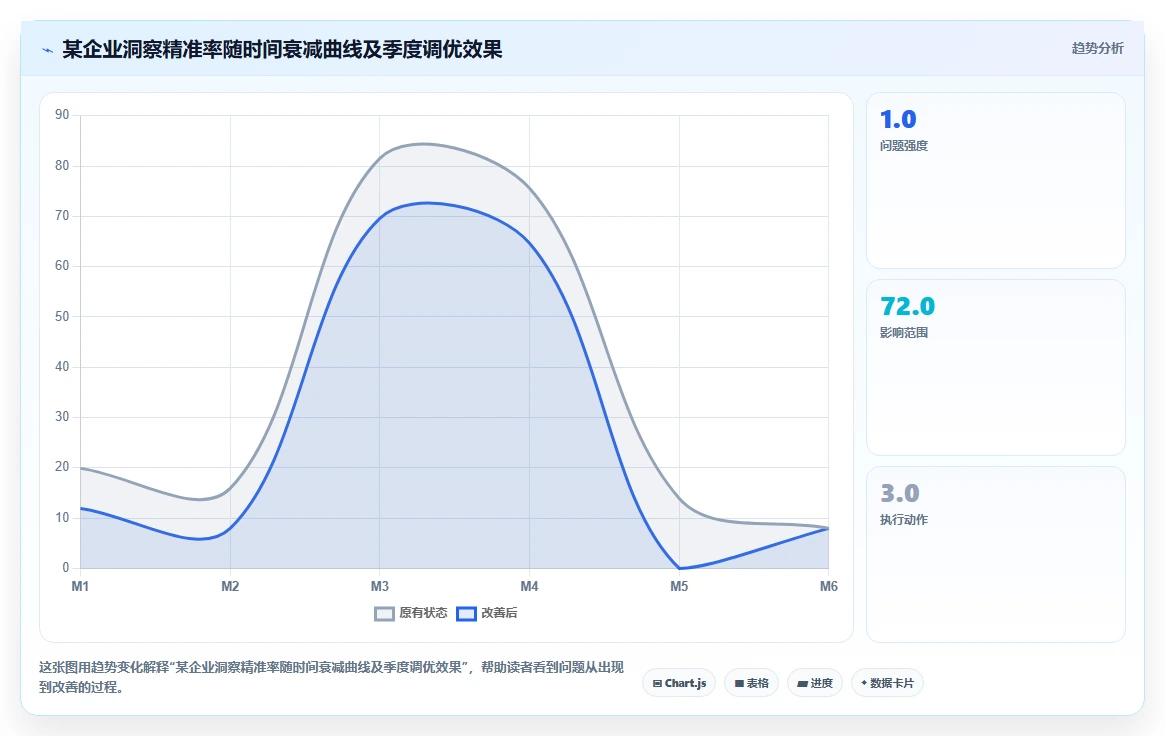Image resolution: width=1165 pixels, height=736 pixels.
Task: Click the 趋势分析 label in header
Action: 1097,48
